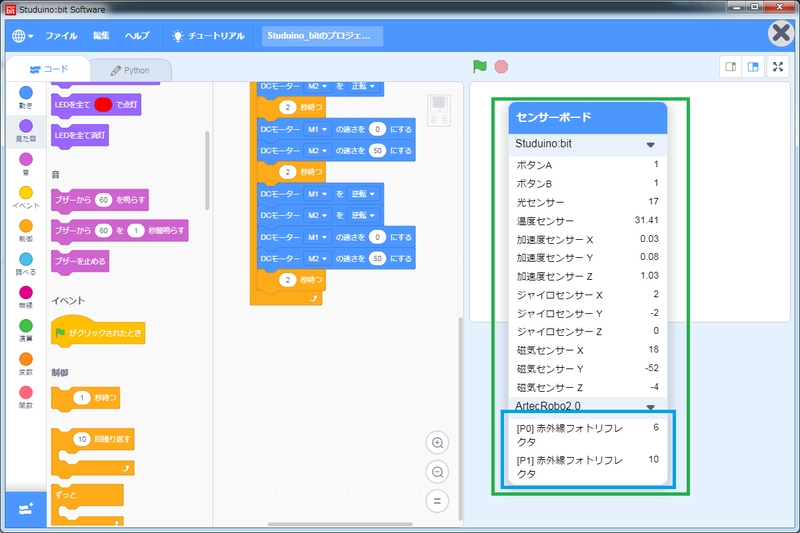The image size is (800, 533).
Task: Collapse the ArtecRobo2.0 sensor section
Action: tap(651, 407)
